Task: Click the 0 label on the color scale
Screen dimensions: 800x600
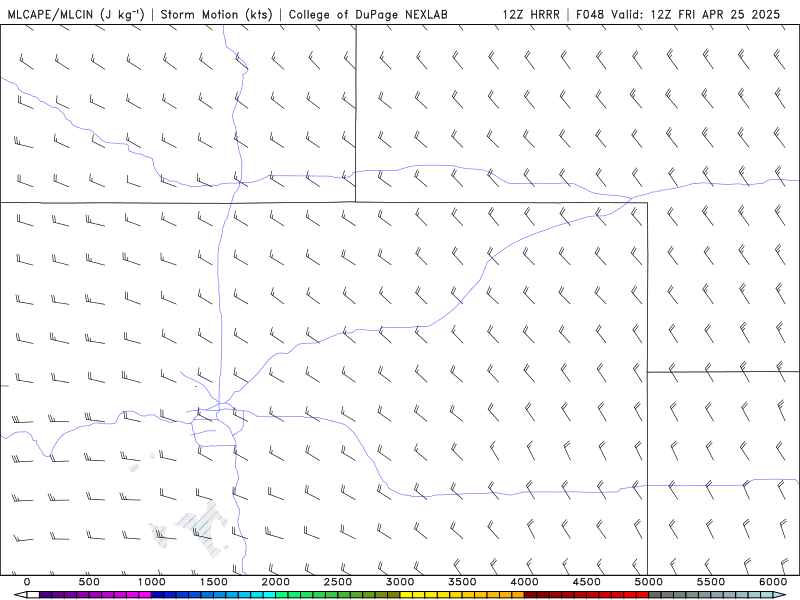Action: coord(27,582)
